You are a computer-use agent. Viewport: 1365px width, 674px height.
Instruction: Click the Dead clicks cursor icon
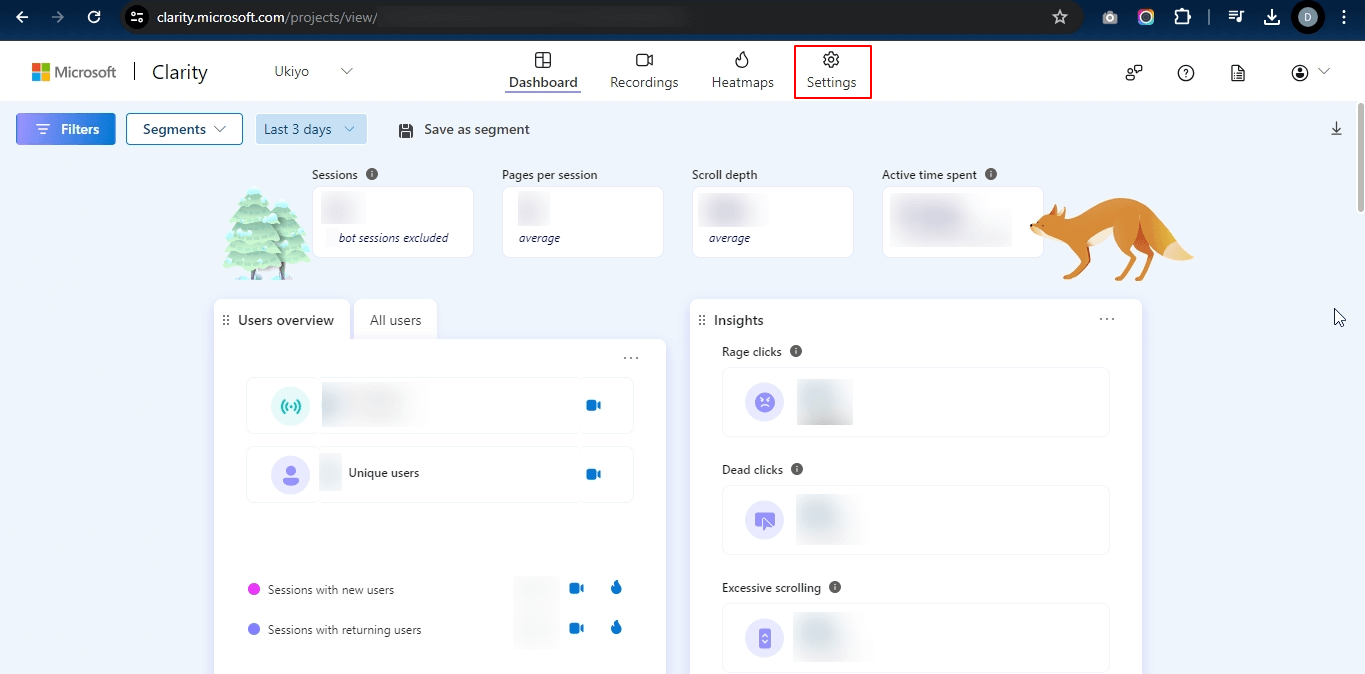pyautogui.click(x=764, y=520)
